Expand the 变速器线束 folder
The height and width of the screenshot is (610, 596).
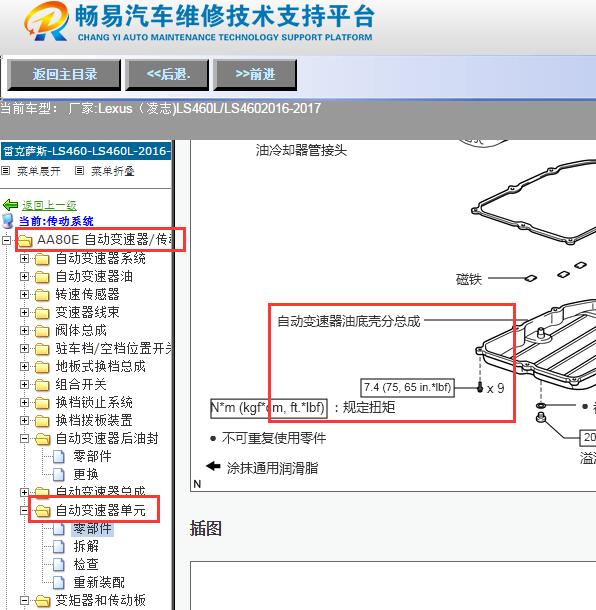[x=24, y=312]
